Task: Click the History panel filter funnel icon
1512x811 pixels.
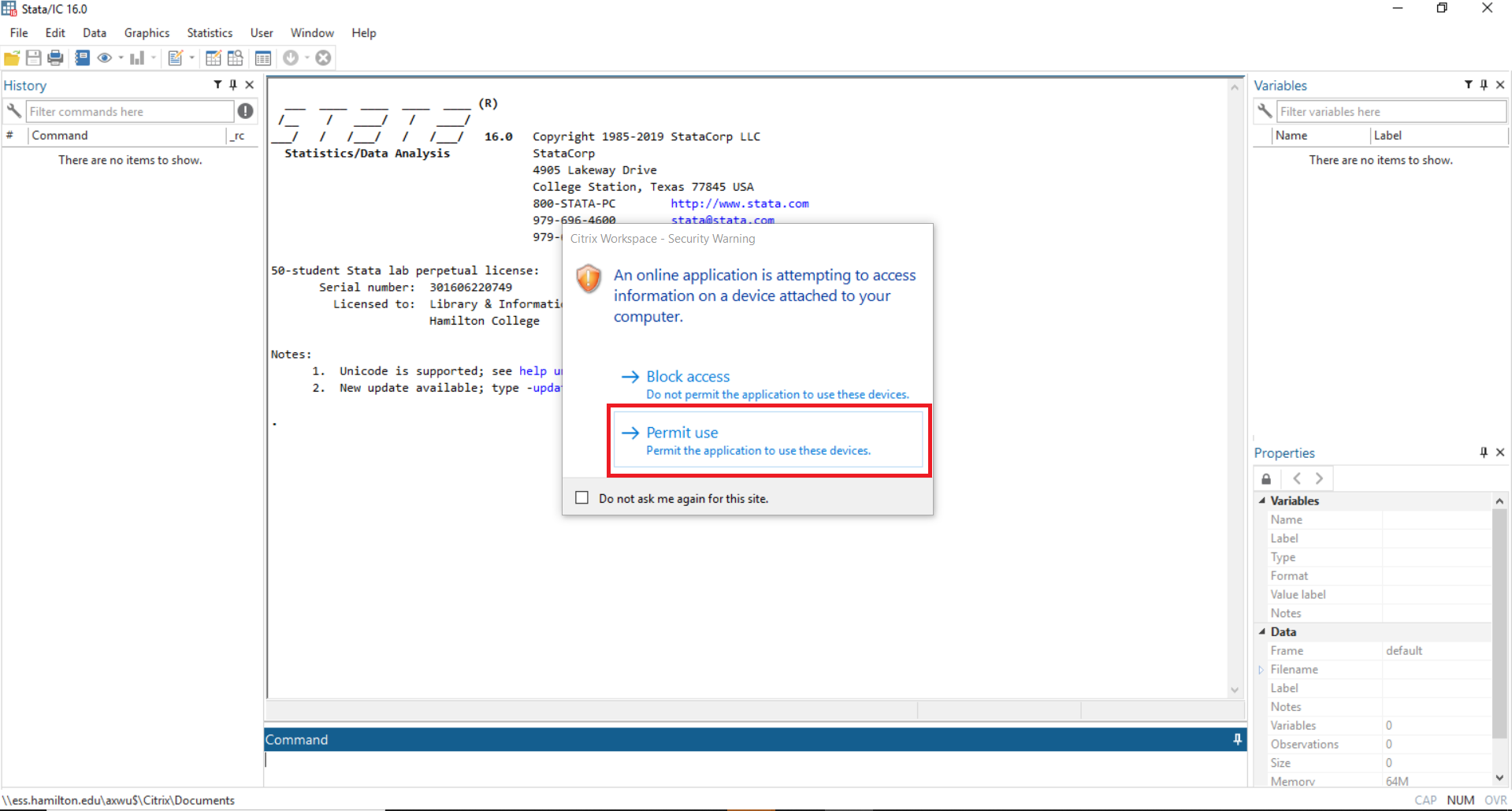Action: click(217, 84)
